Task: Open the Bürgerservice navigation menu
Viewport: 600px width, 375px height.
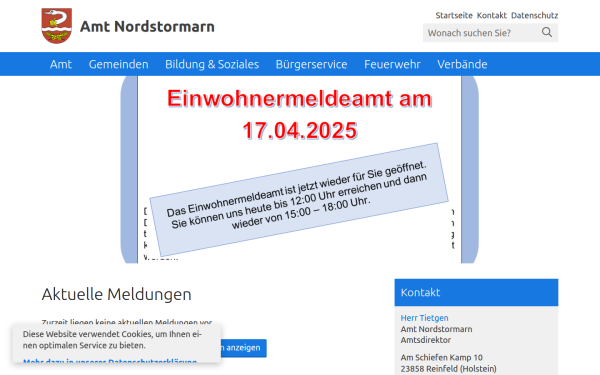Action: click(311, 64)
